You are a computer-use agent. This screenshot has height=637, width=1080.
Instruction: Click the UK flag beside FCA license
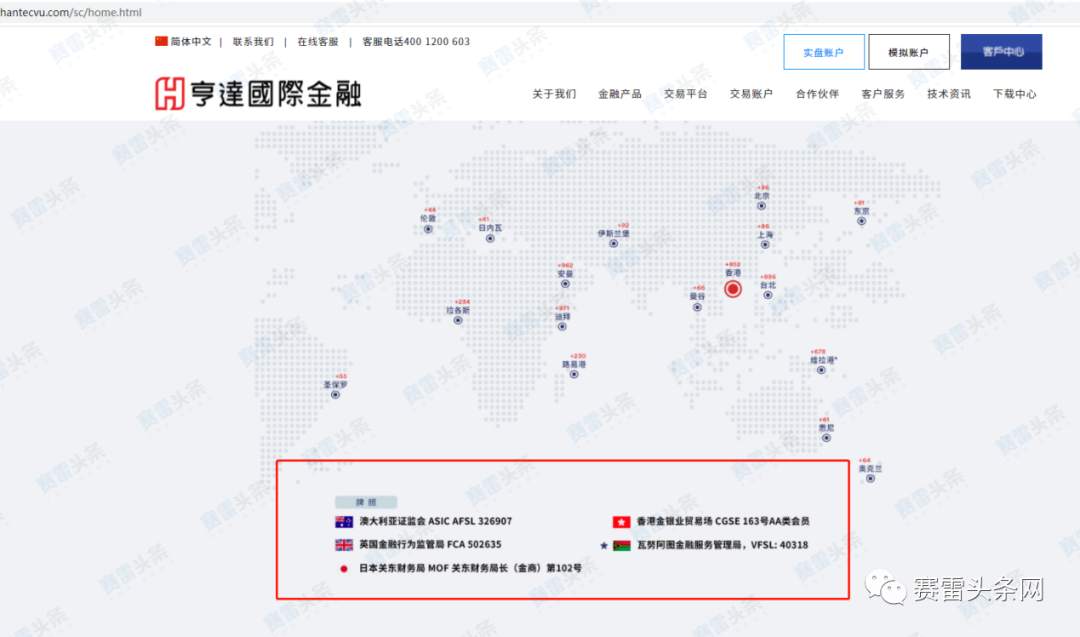(x=344, y=545)
